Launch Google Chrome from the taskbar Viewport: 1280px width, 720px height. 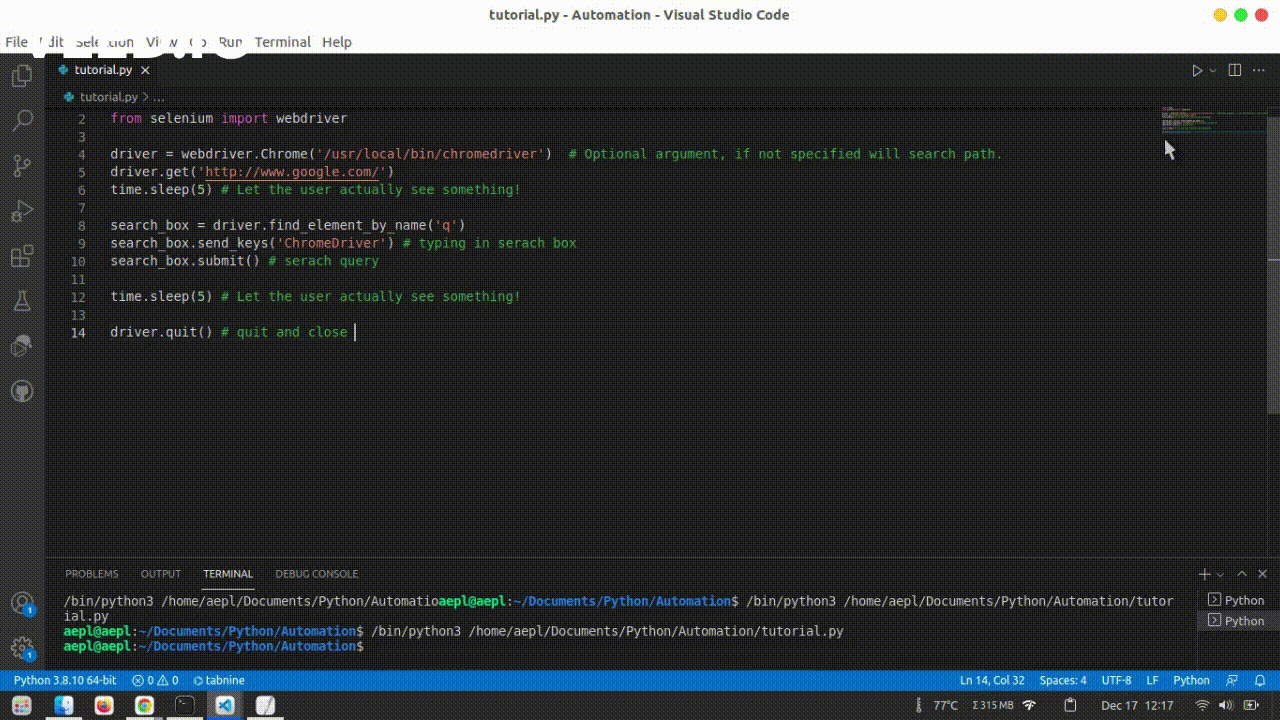pos(144,705)
